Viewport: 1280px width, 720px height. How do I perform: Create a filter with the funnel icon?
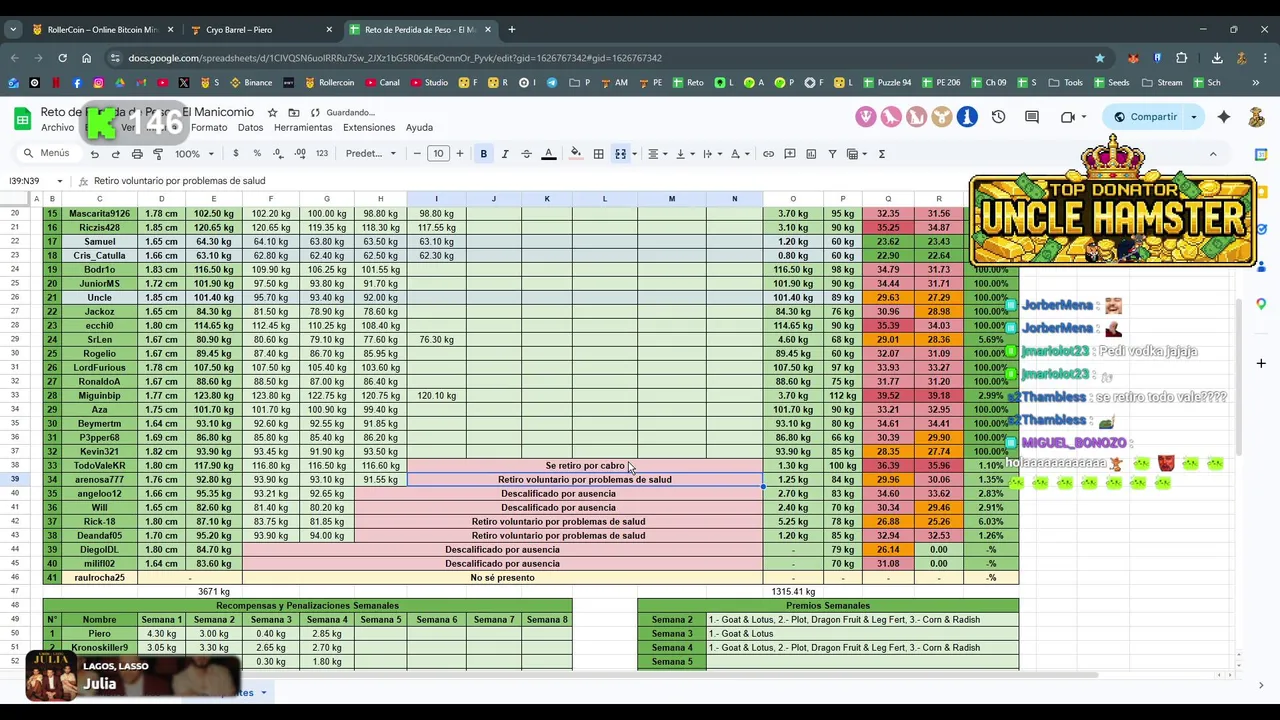(833, 154)
